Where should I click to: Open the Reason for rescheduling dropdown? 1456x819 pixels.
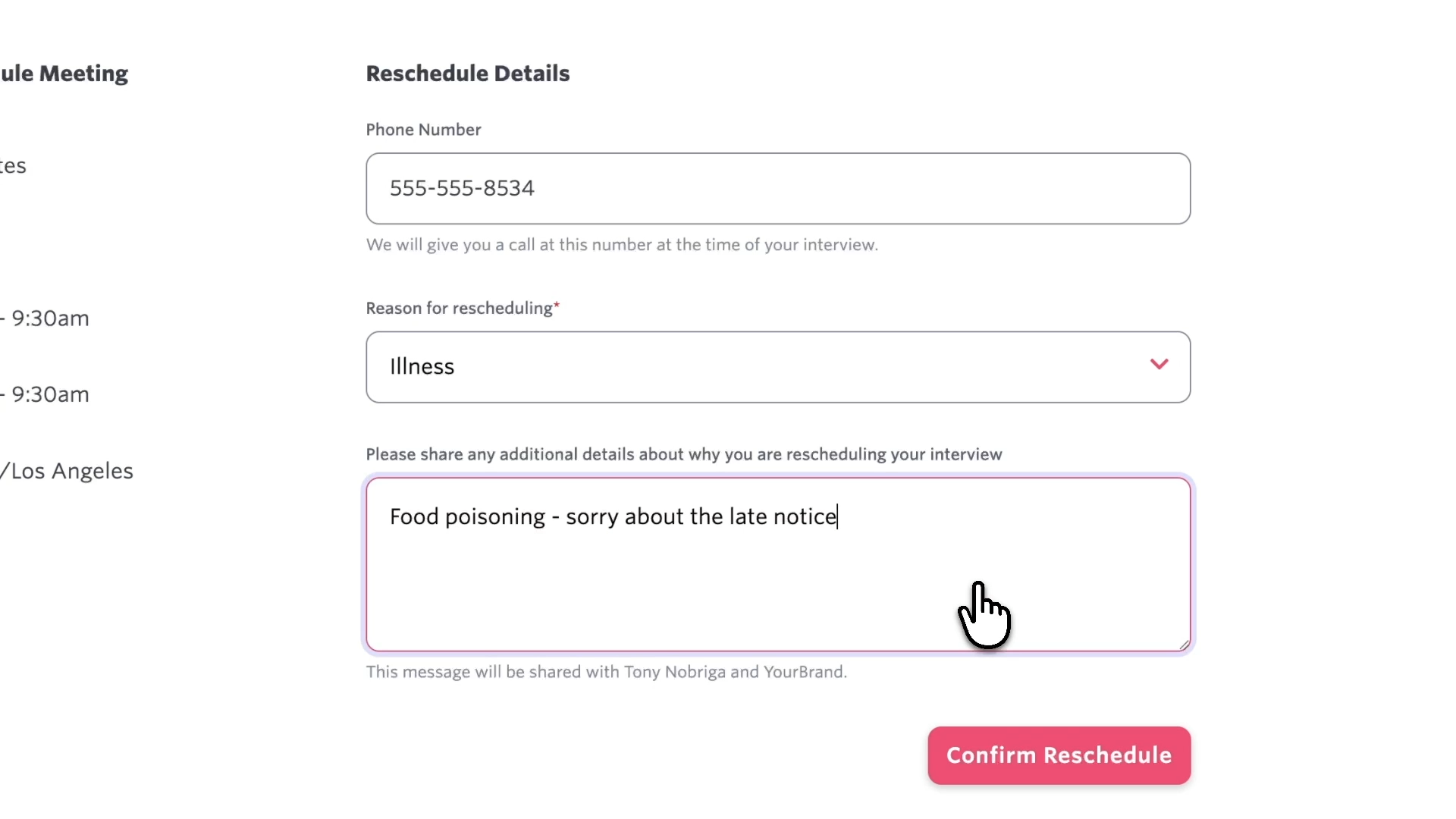tap(777, 367)
